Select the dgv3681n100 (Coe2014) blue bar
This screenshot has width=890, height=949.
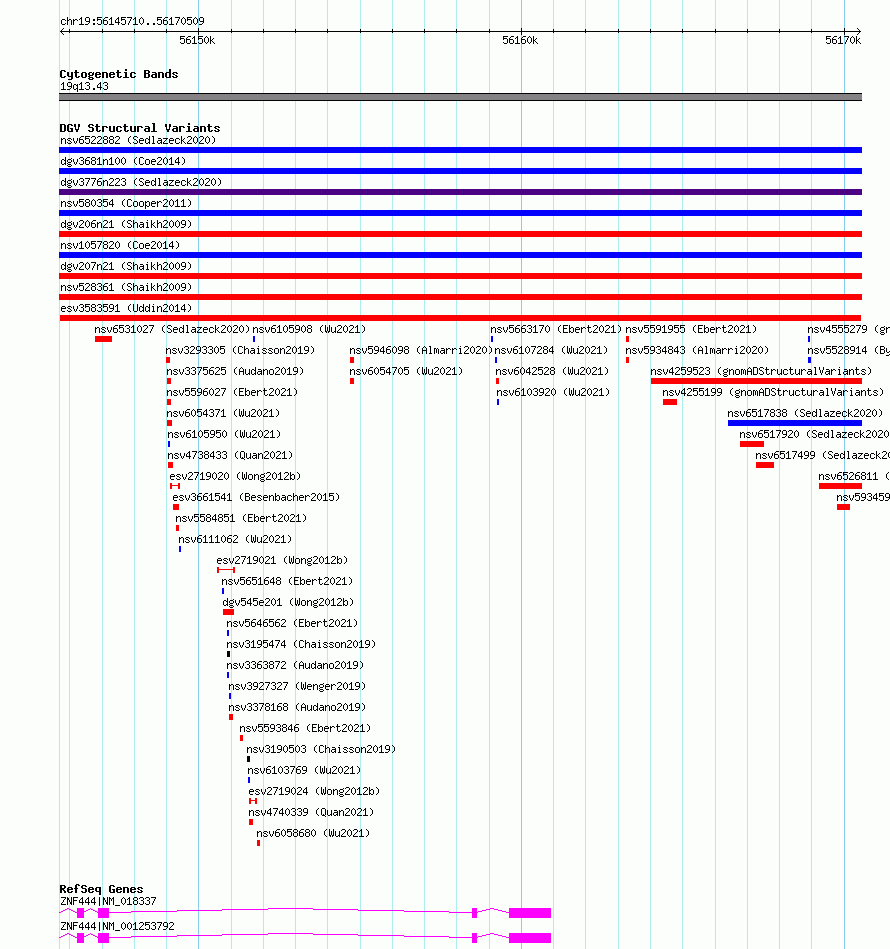point(460,171)
